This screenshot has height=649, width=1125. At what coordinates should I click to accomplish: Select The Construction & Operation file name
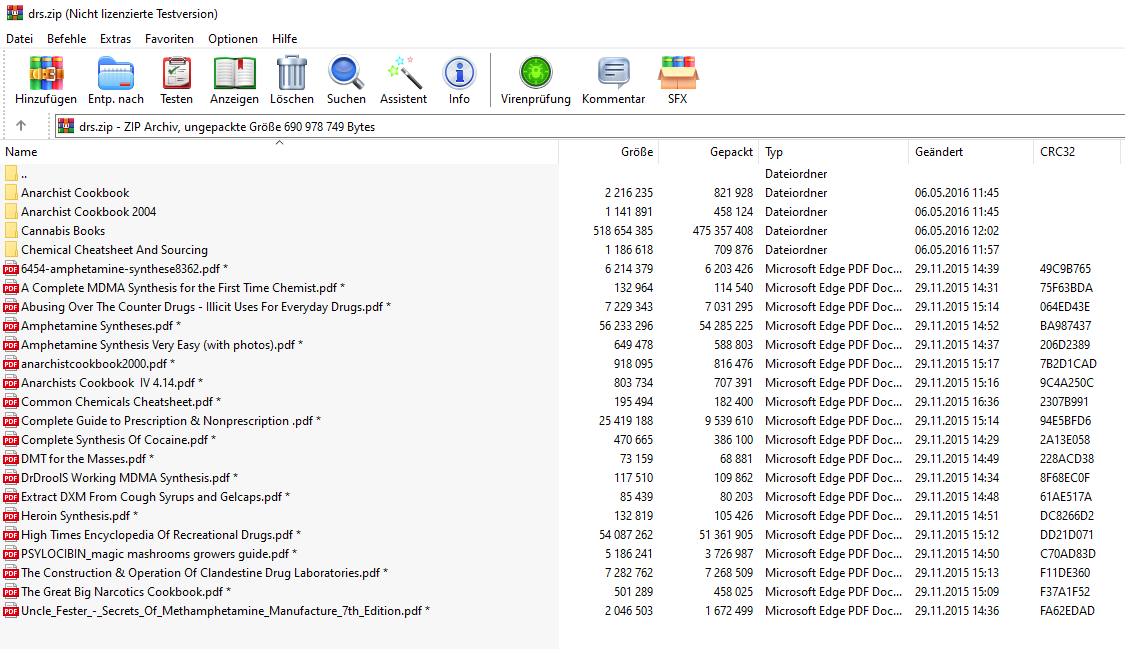coord(204,573)
